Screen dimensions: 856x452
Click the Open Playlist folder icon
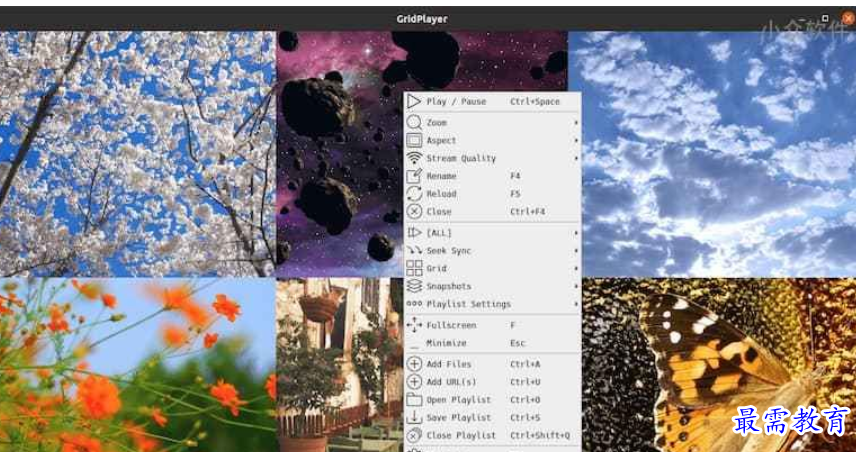coord(414,400)
